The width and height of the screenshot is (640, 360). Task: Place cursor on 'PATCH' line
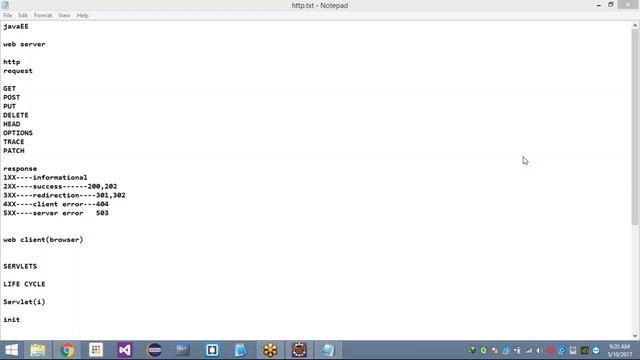13,151
